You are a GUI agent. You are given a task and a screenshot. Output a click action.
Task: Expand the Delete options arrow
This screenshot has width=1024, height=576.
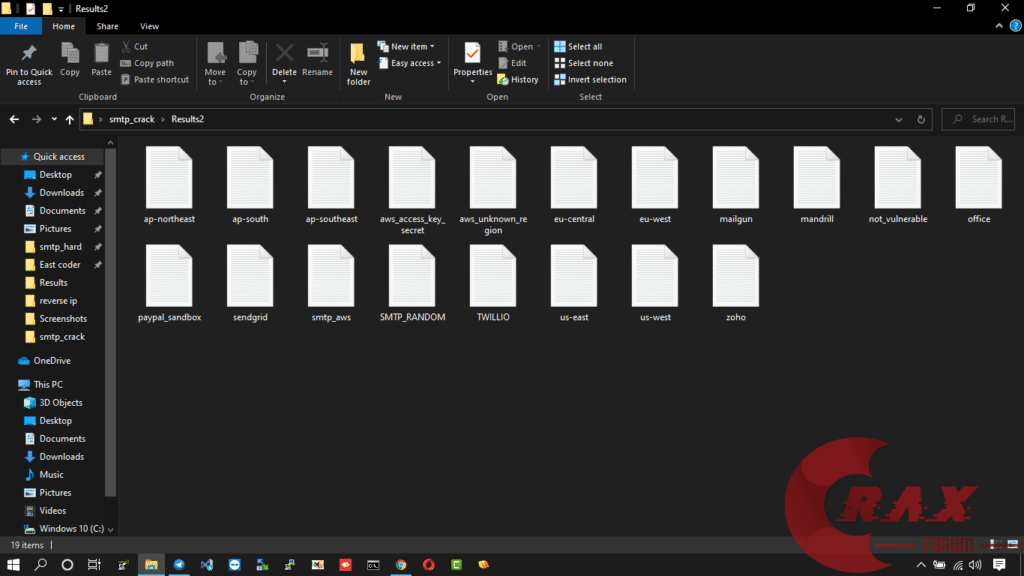[284, 82]
